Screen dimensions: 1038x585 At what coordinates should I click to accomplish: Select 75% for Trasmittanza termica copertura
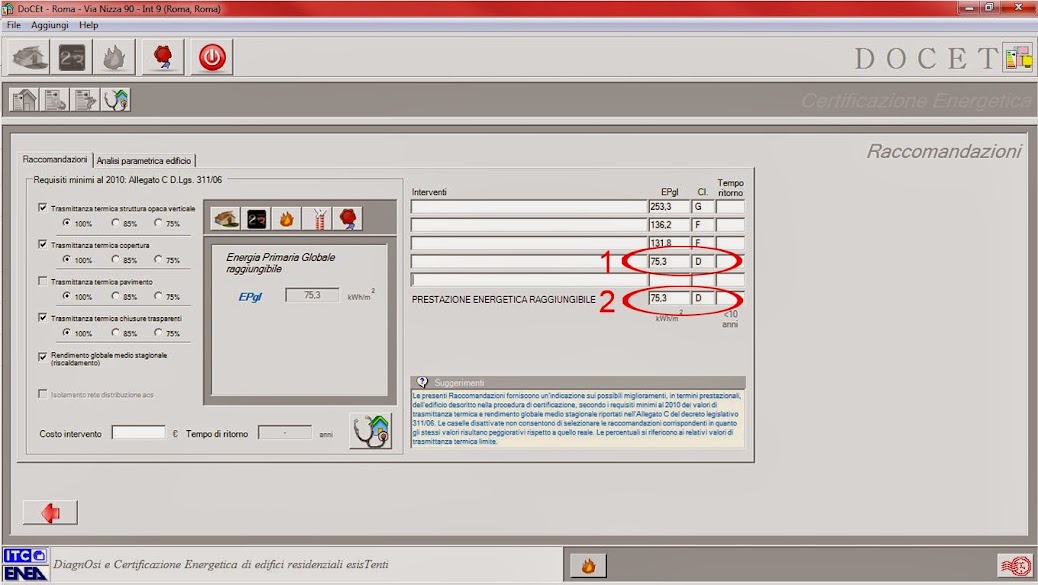158,259
